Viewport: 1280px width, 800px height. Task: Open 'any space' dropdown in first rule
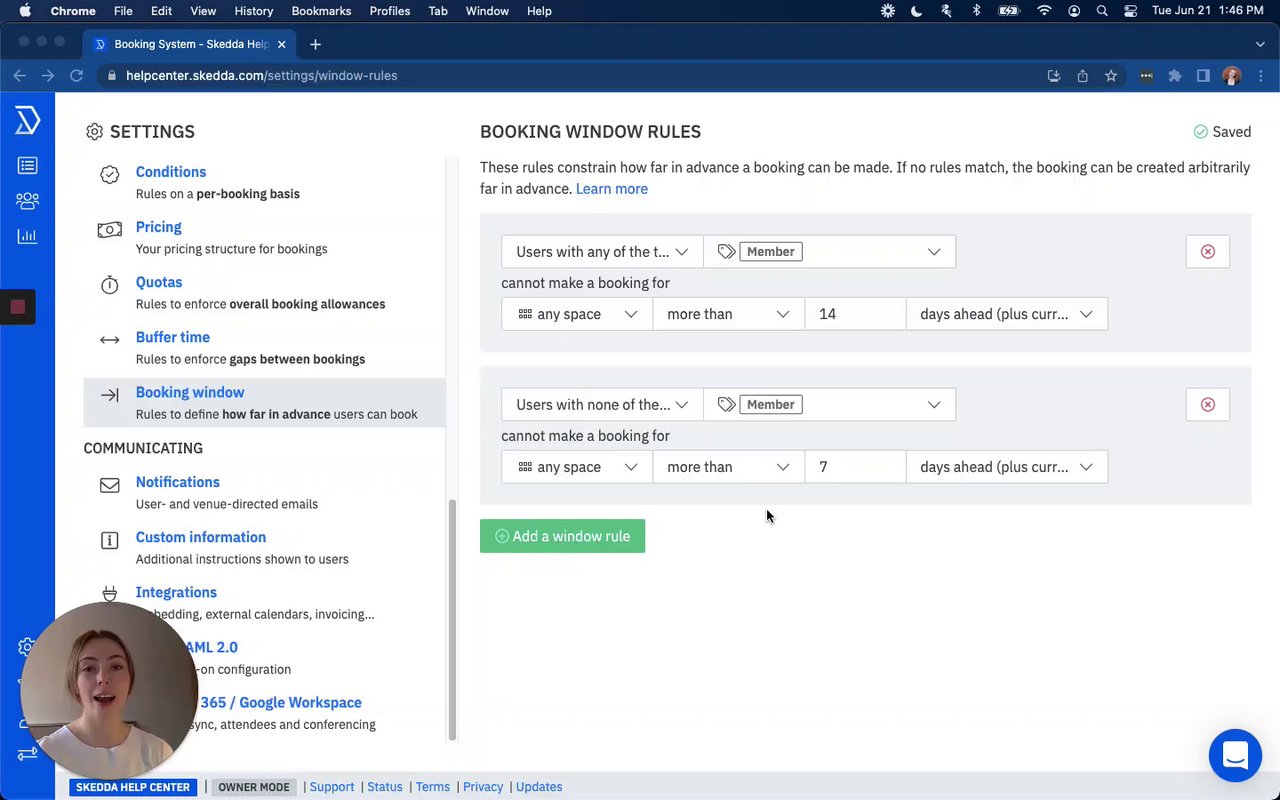pos(577,314)
